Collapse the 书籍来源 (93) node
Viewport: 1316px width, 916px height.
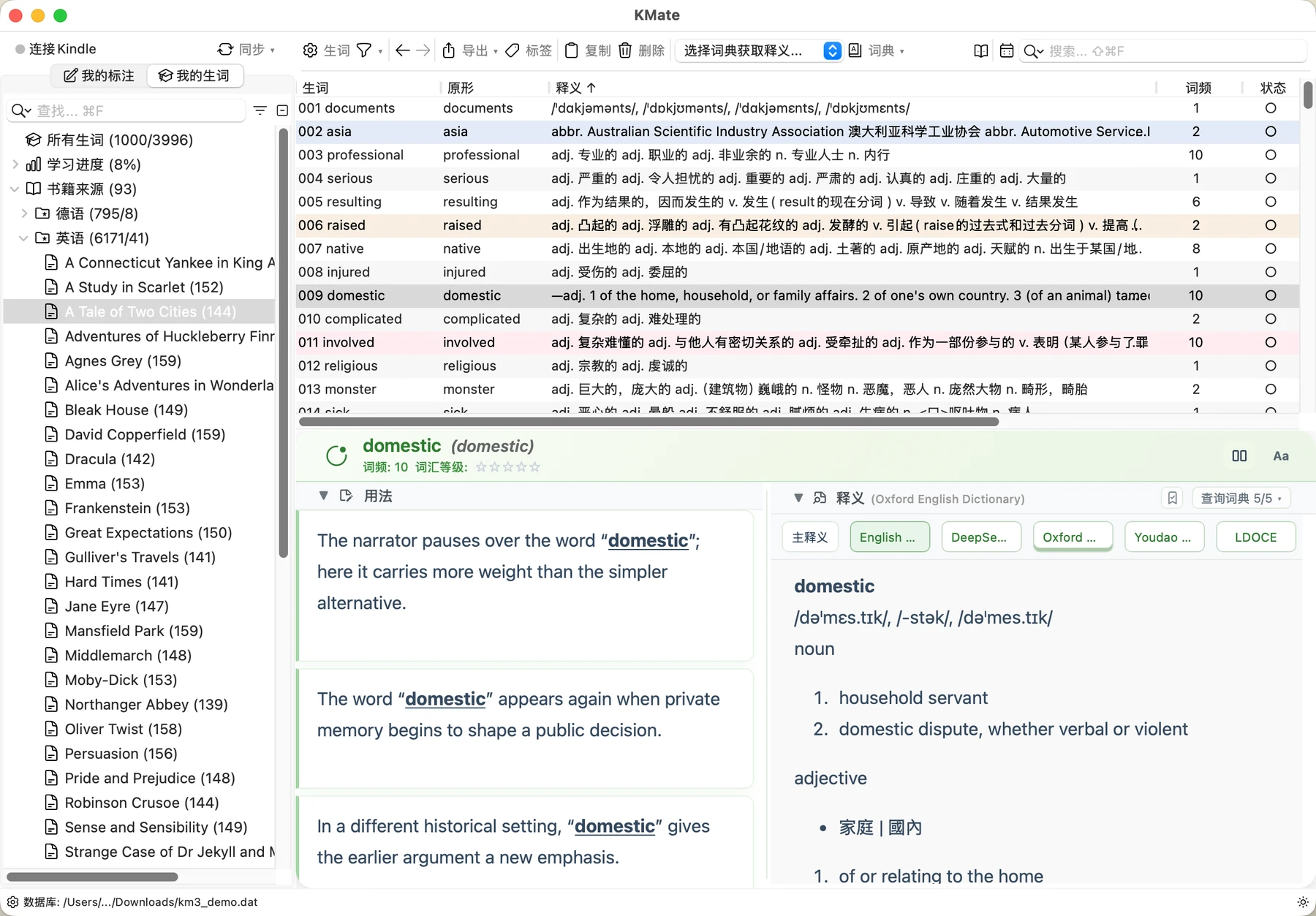[15, 189]
